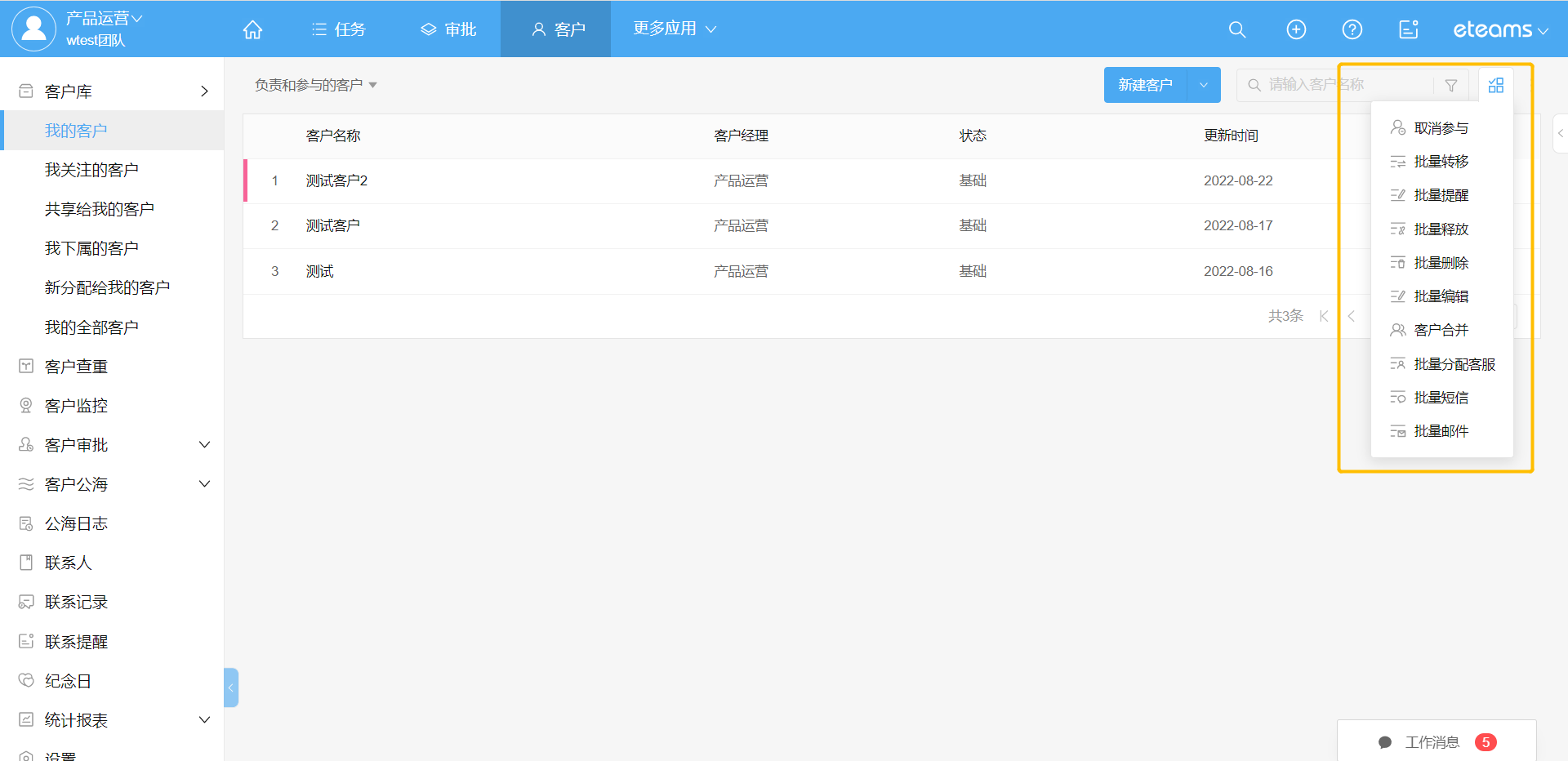Open the search magnifier in top bar
Image resolution: width=1568 pixels, height=761 pixels.
(x=1236, y=29)
